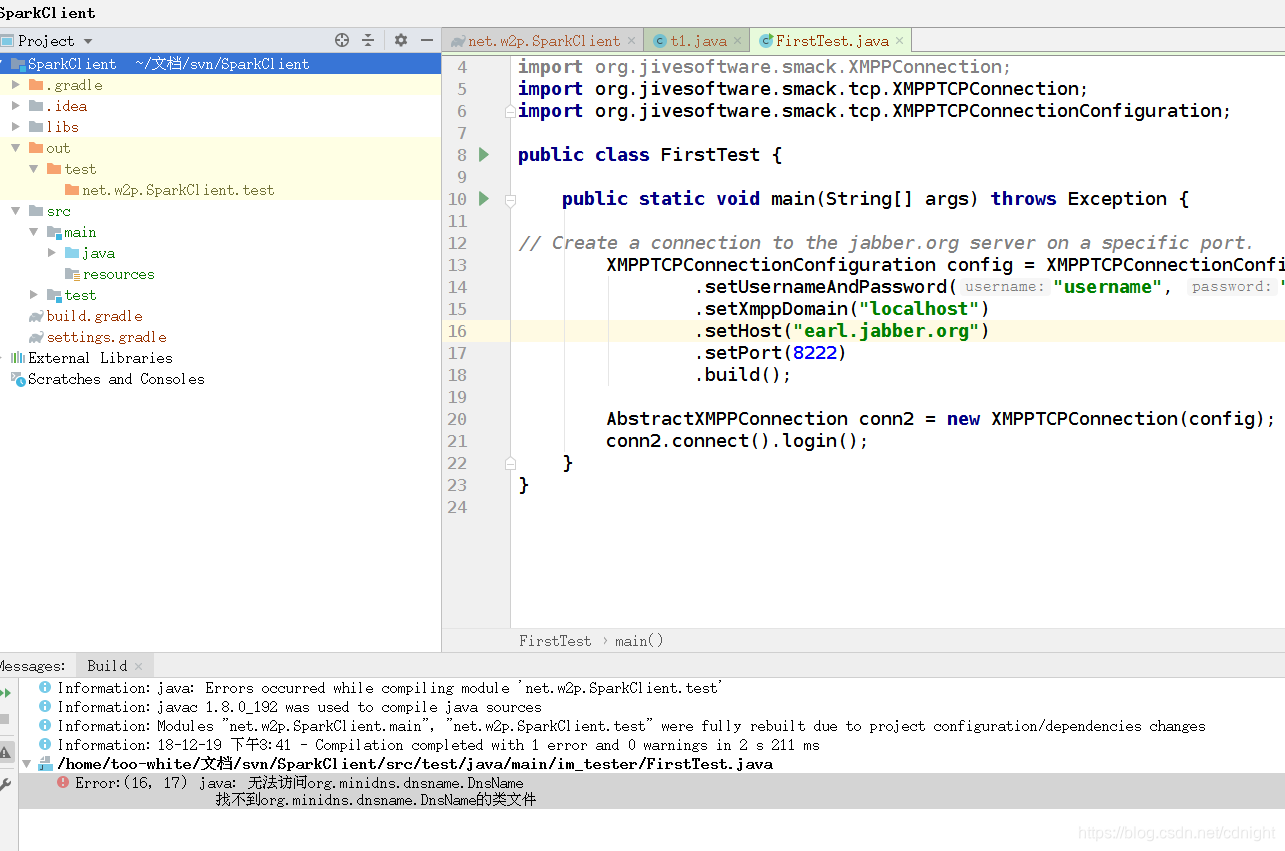Click "localhost" string on line 15
This screenshot has height=851, width=1285.
point(919,309)
